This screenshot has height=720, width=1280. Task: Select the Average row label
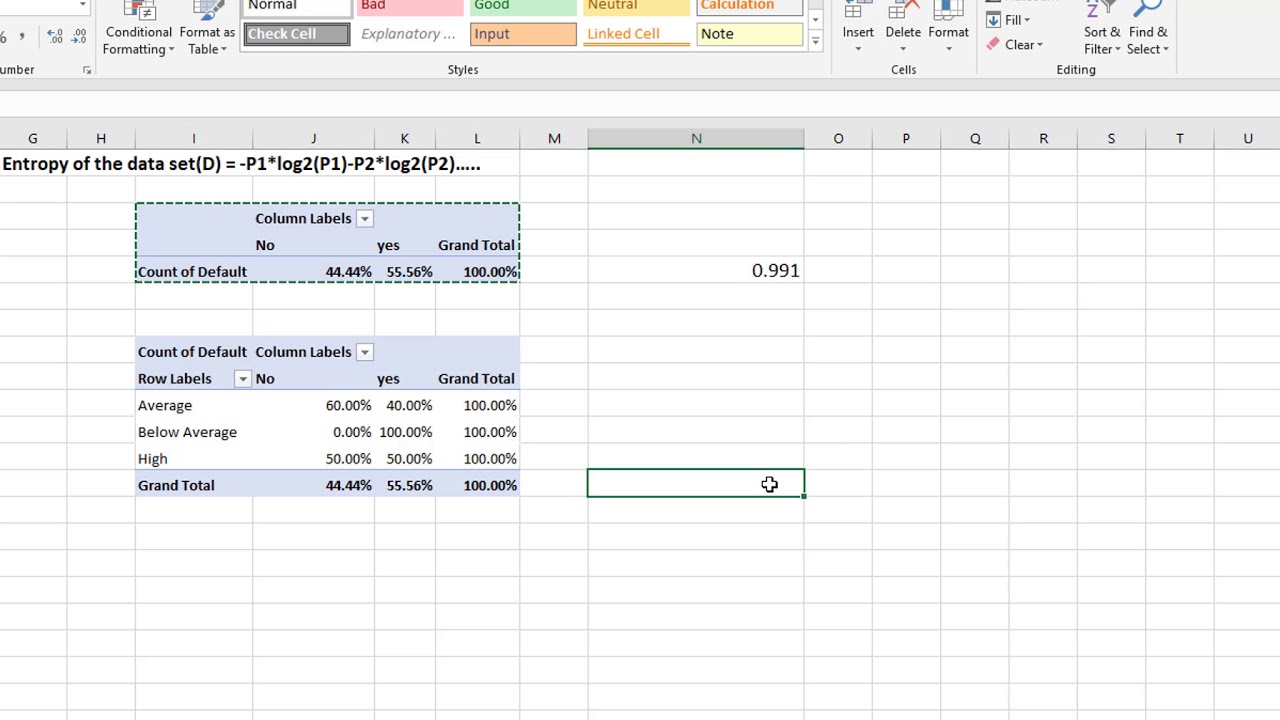pos(194,405)
